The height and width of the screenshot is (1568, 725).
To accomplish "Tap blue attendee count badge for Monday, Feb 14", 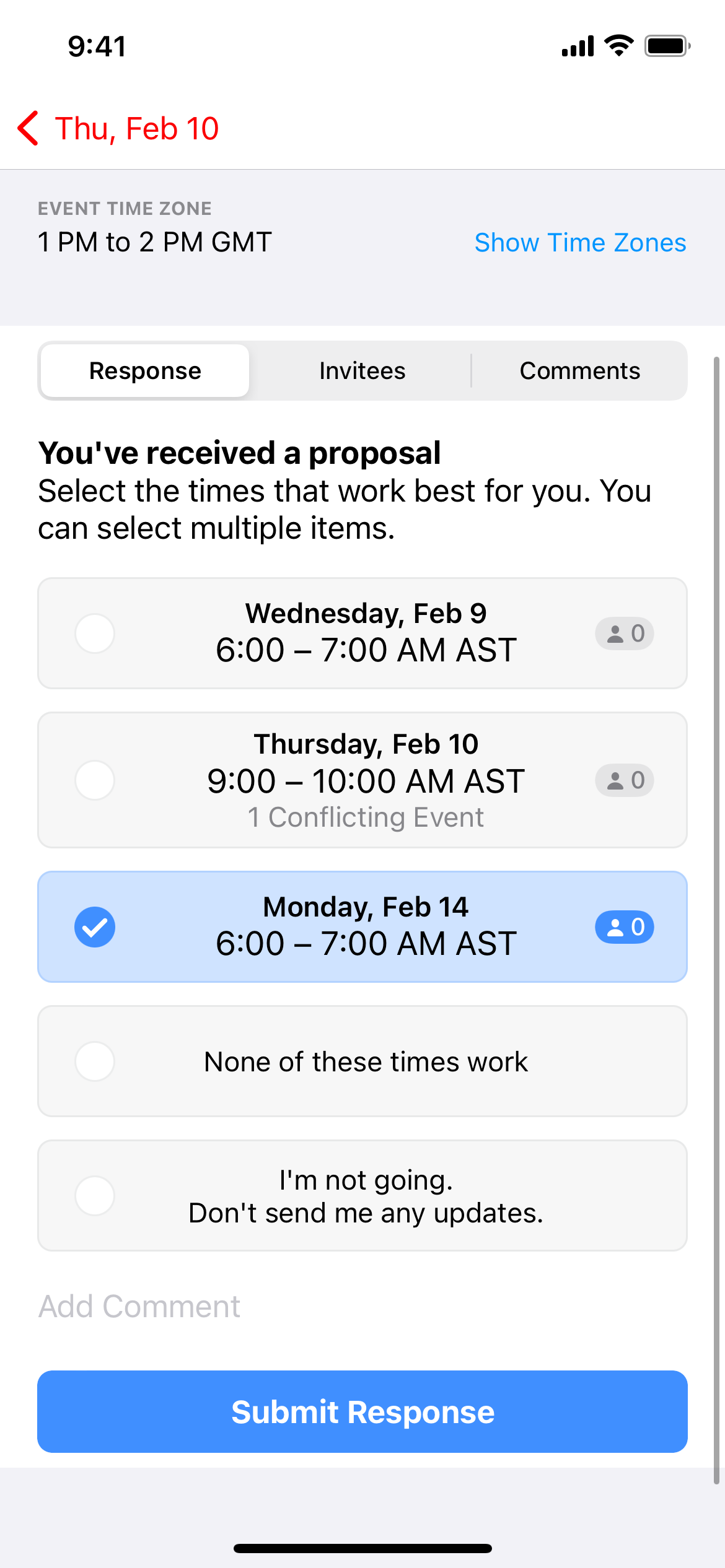I will pyautogui.click(x=624, y=927).
